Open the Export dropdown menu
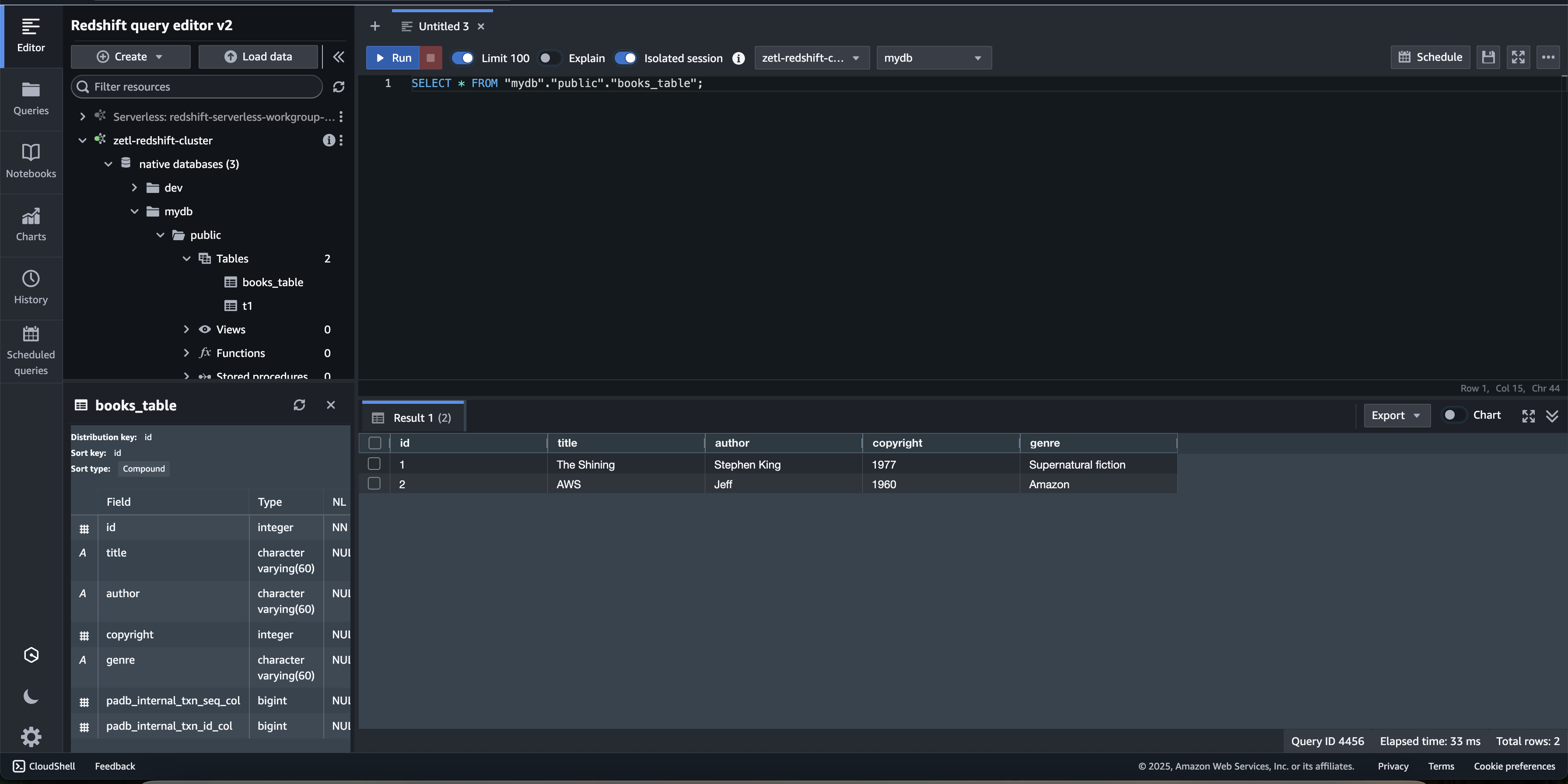 [1396, 415]
